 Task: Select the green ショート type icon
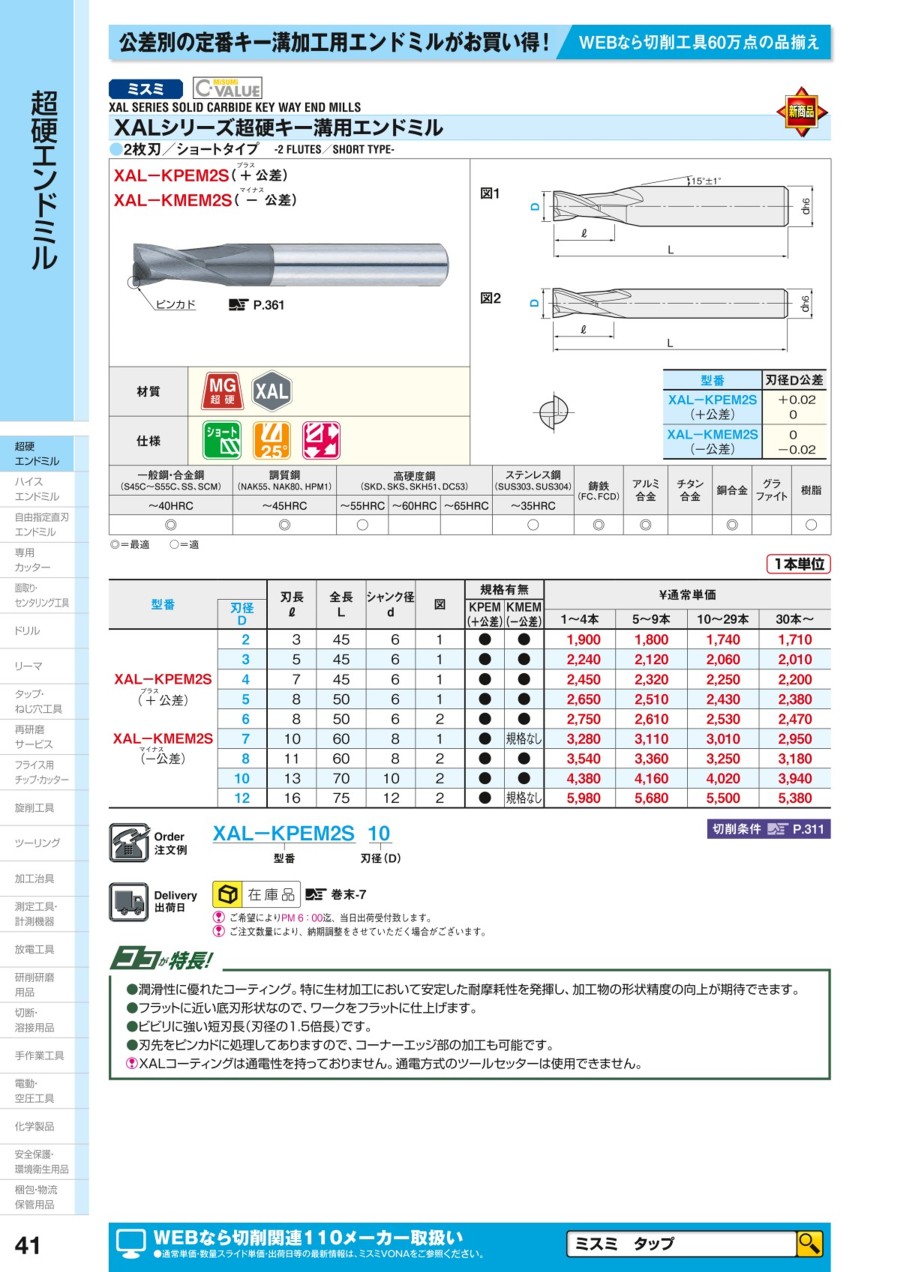(222, 440)
